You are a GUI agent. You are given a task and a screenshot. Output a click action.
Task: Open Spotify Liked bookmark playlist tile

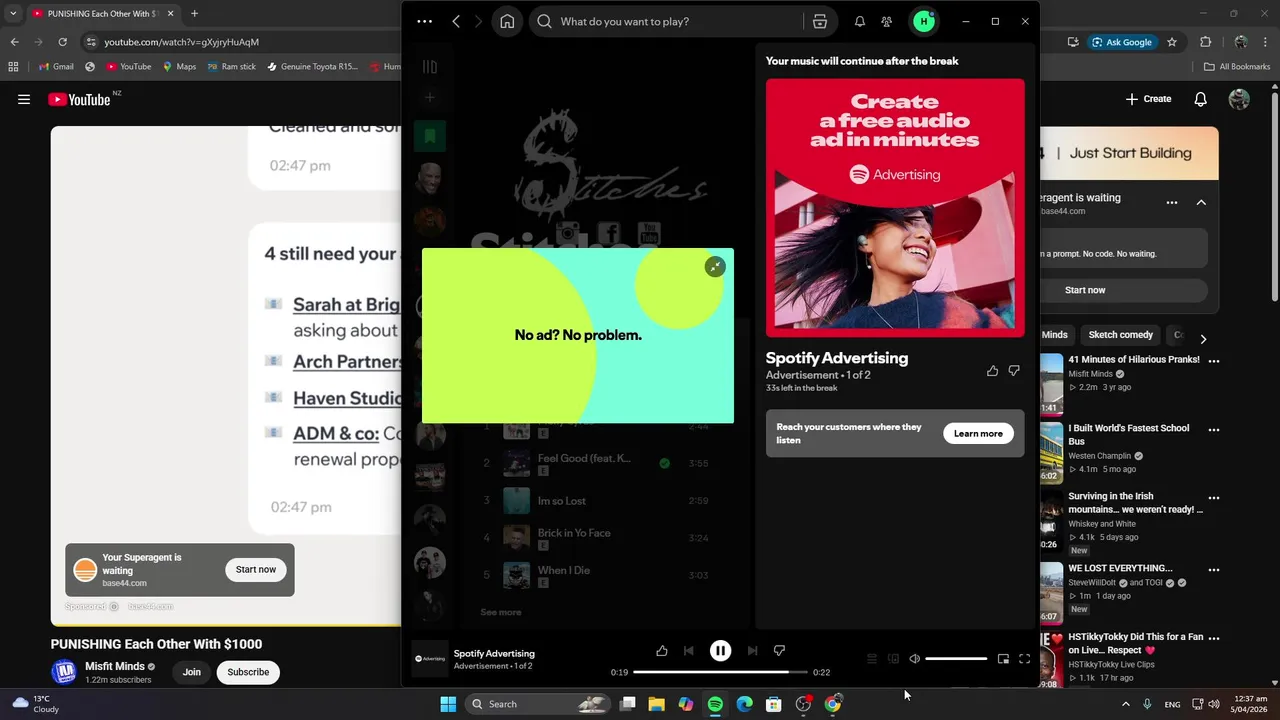[430, 136]
